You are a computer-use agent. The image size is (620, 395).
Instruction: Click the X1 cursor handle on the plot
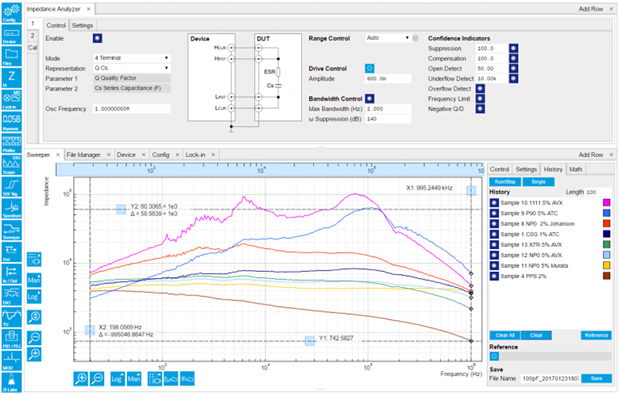[x=471, y=191]
